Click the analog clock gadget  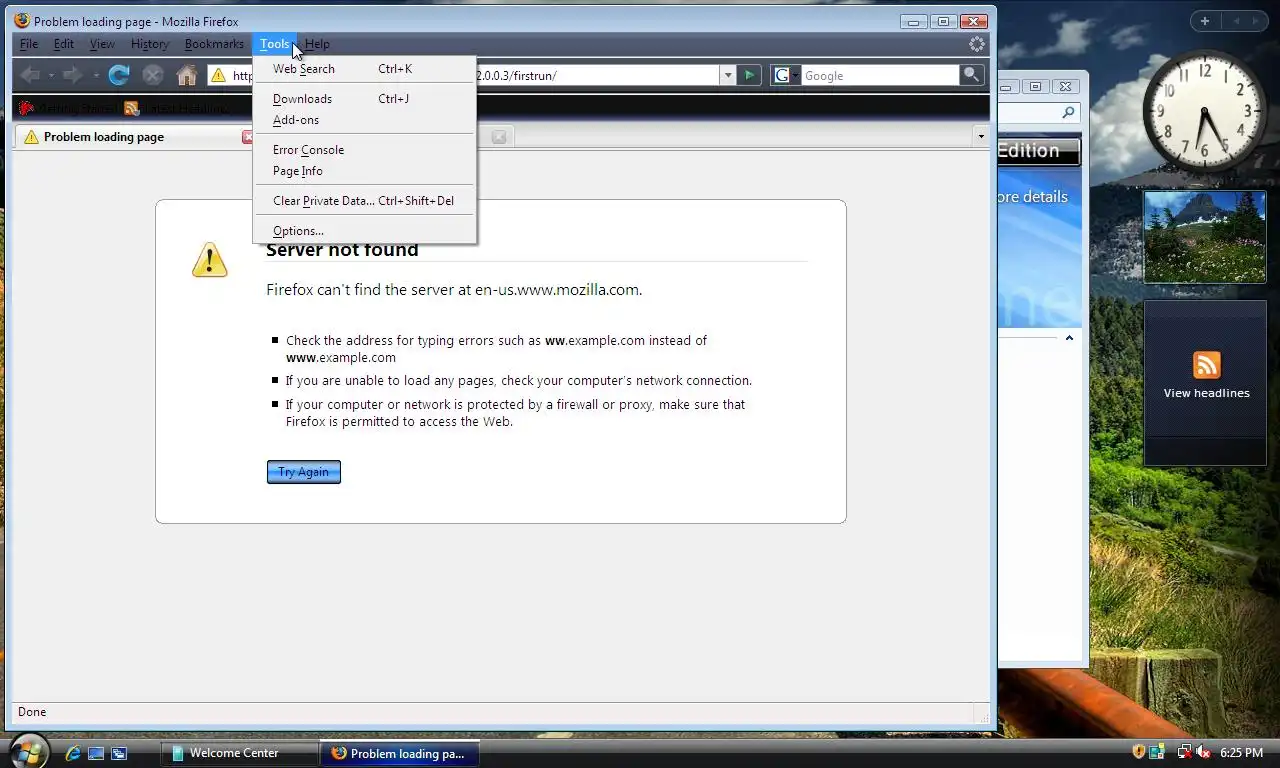point(1204,111)
